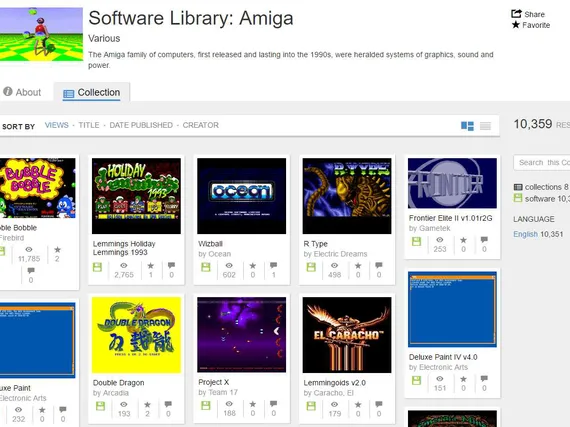Click the R Type title link

(x=316, y=244)
